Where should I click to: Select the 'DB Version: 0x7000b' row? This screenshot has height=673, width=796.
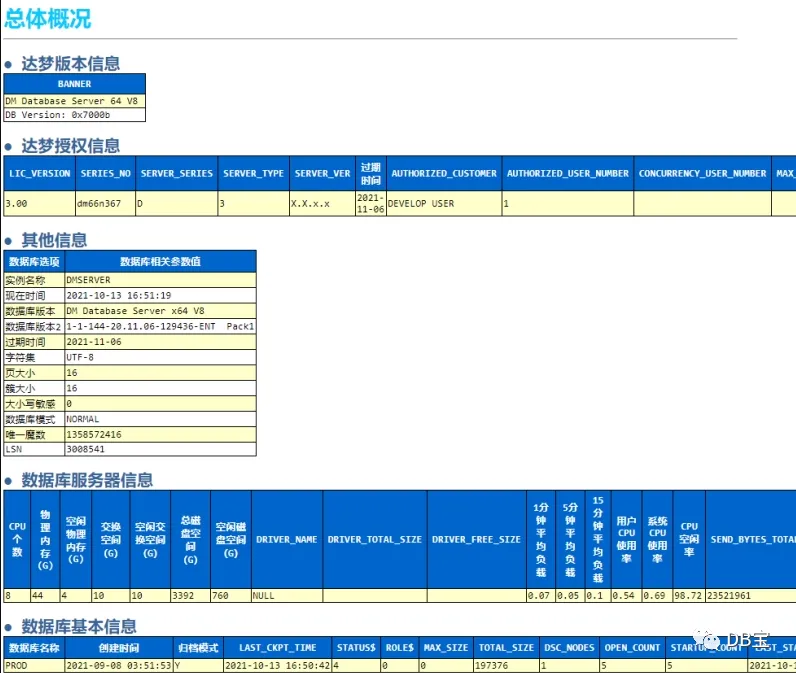(75, 115)
